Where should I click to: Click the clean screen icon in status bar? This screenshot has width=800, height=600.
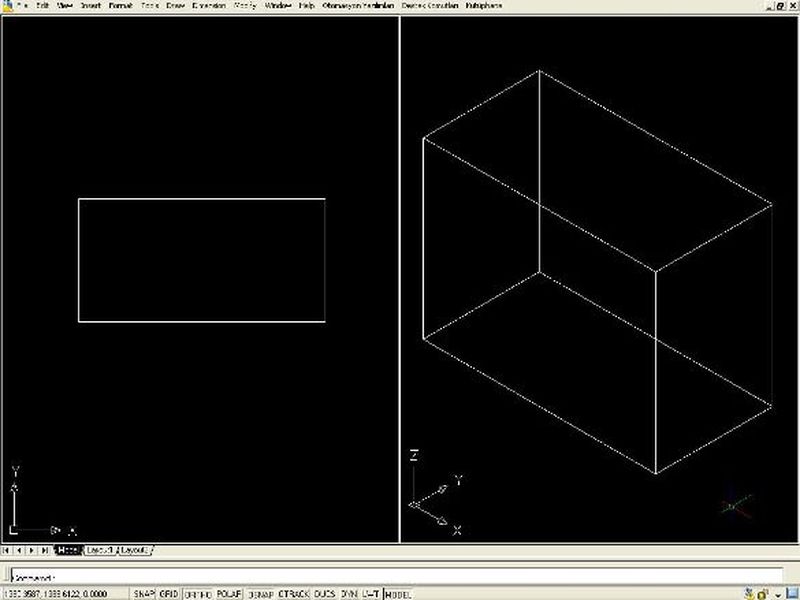pos(790,593)
